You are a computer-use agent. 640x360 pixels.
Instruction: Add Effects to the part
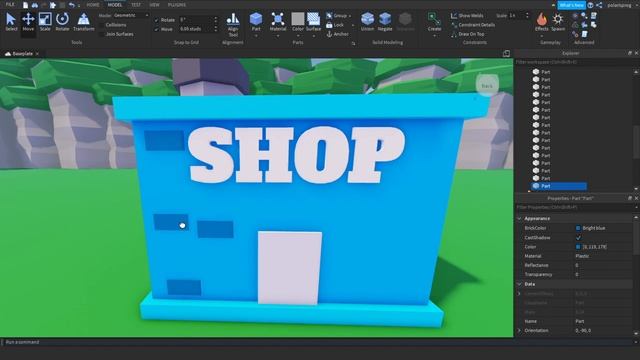pos(542,21)
